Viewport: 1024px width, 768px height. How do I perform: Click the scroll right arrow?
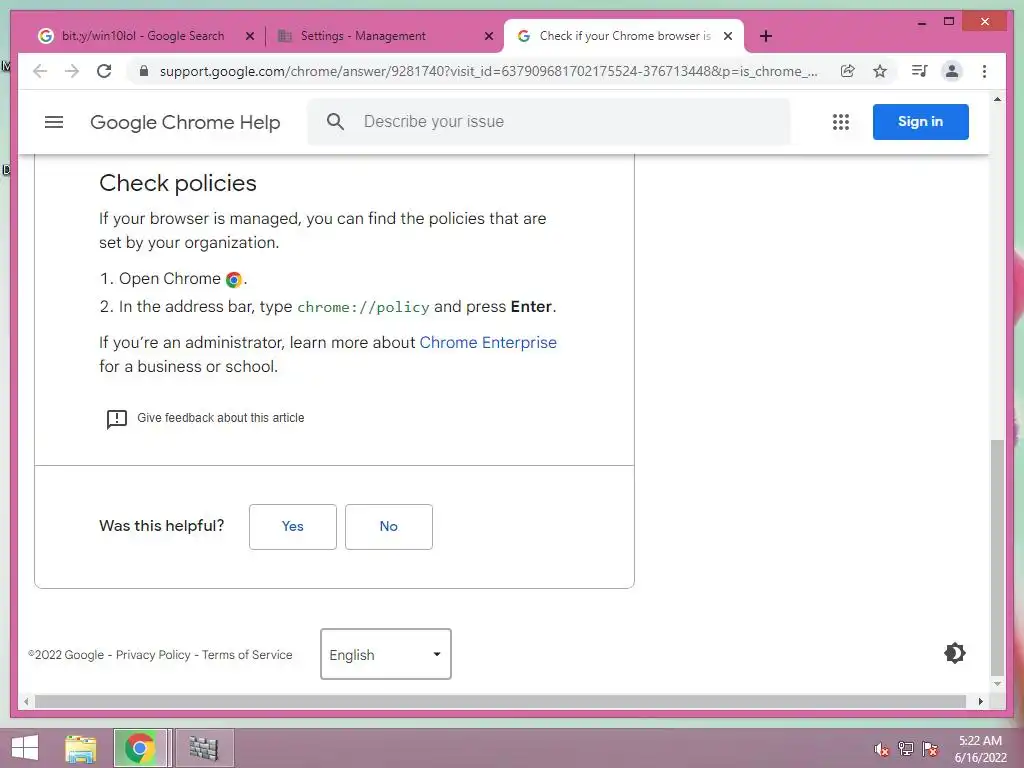tap(980, 701)
